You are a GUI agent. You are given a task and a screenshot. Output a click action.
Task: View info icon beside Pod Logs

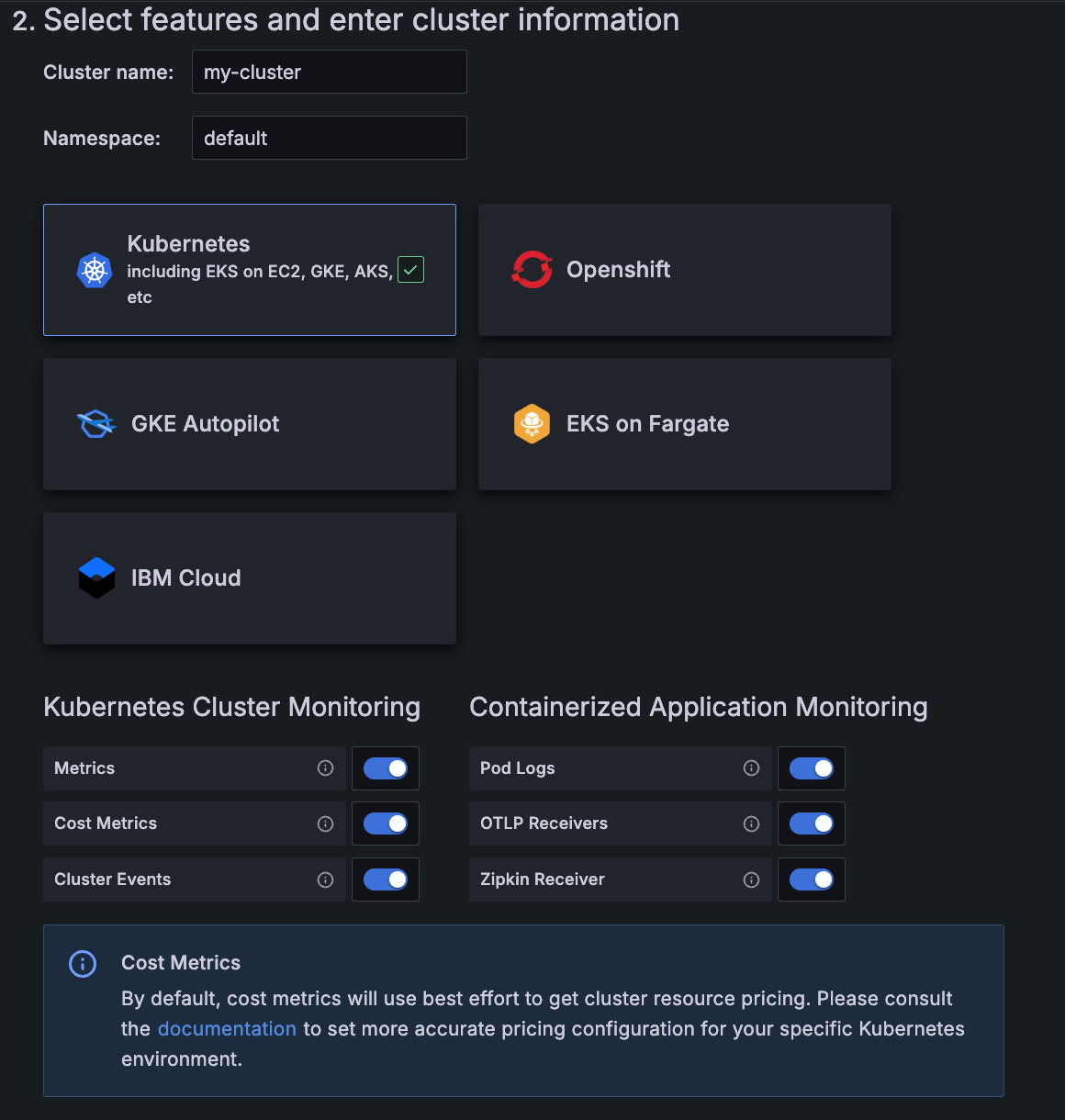751,768
